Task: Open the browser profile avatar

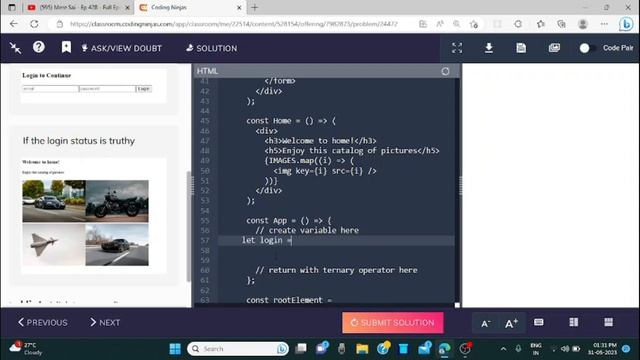Action: (x=582, y=24)
